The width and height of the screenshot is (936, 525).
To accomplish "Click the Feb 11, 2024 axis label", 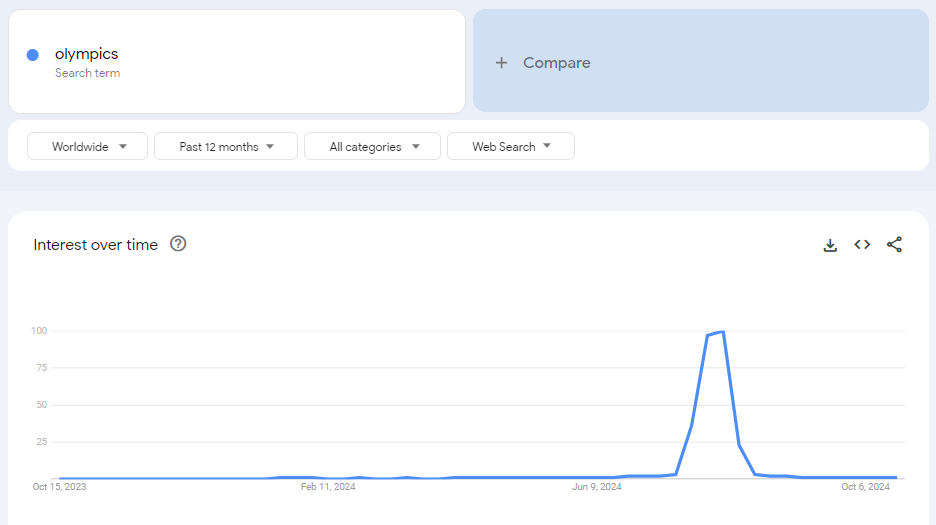I will (x=328, y=488).
